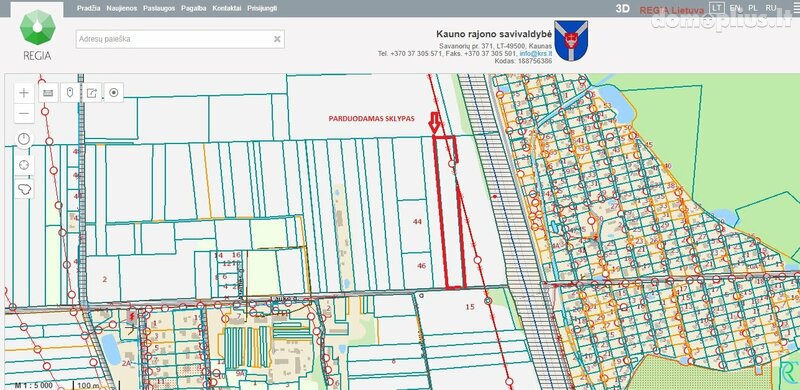Click the info@krs.lt email link

536,54
